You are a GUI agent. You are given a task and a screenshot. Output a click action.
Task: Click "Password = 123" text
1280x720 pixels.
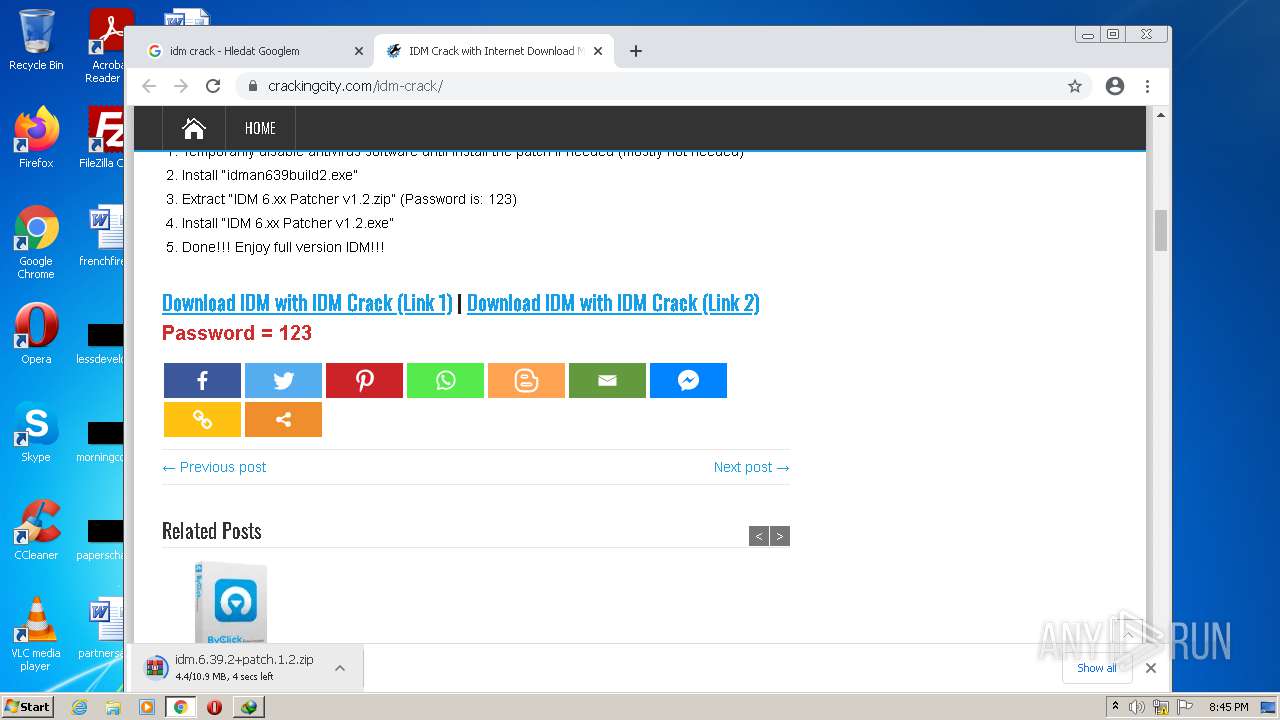(x=237, y=333)
